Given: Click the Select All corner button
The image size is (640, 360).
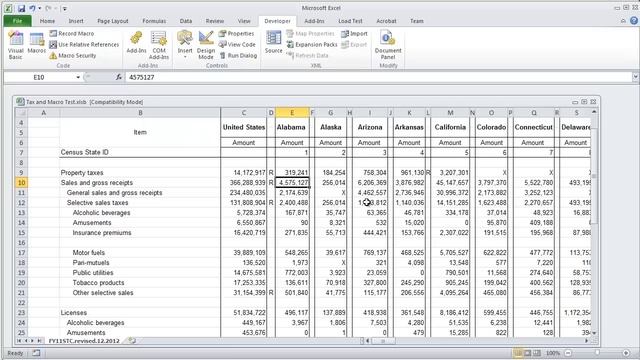Looking at the screenshot, I should pos(21,113).
